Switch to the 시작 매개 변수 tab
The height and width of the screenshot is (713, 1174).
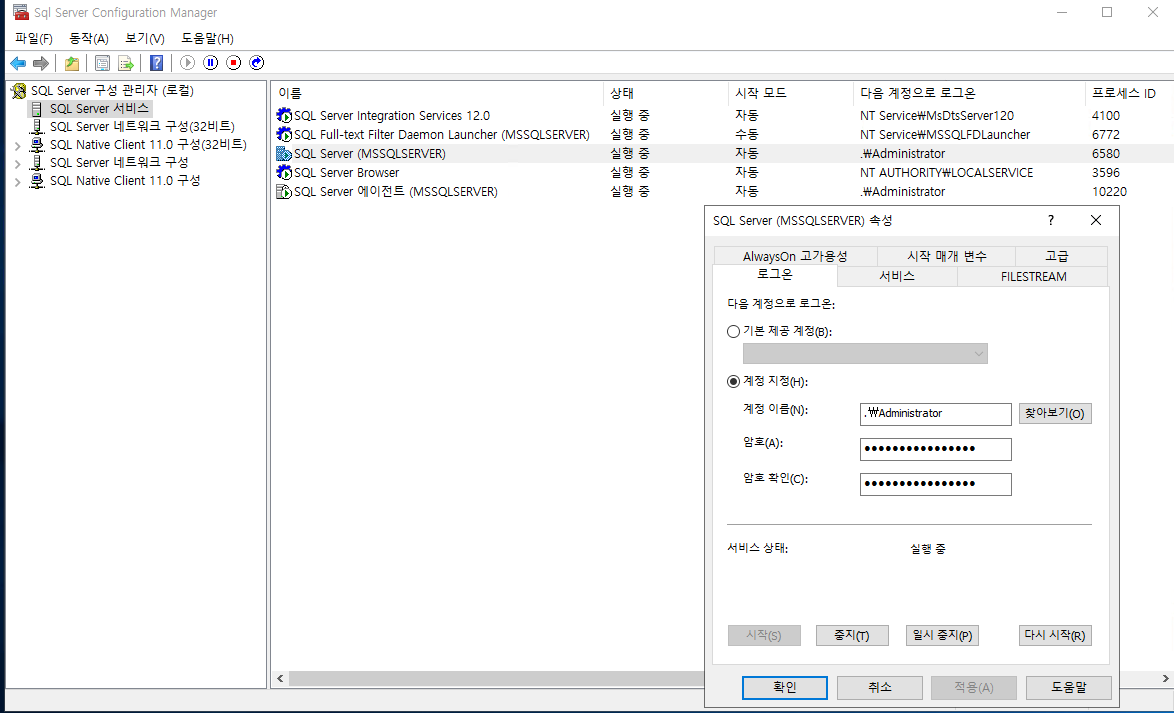point(946,256)
